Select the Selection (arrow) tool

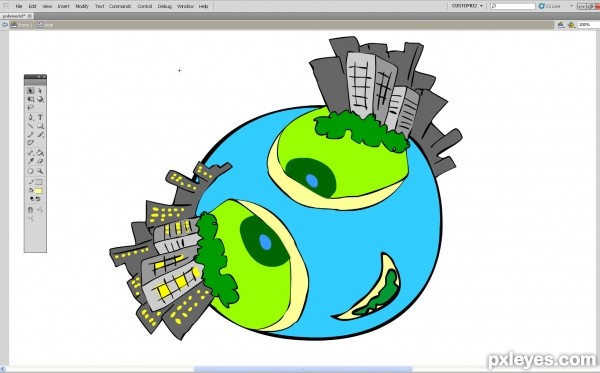31,91
